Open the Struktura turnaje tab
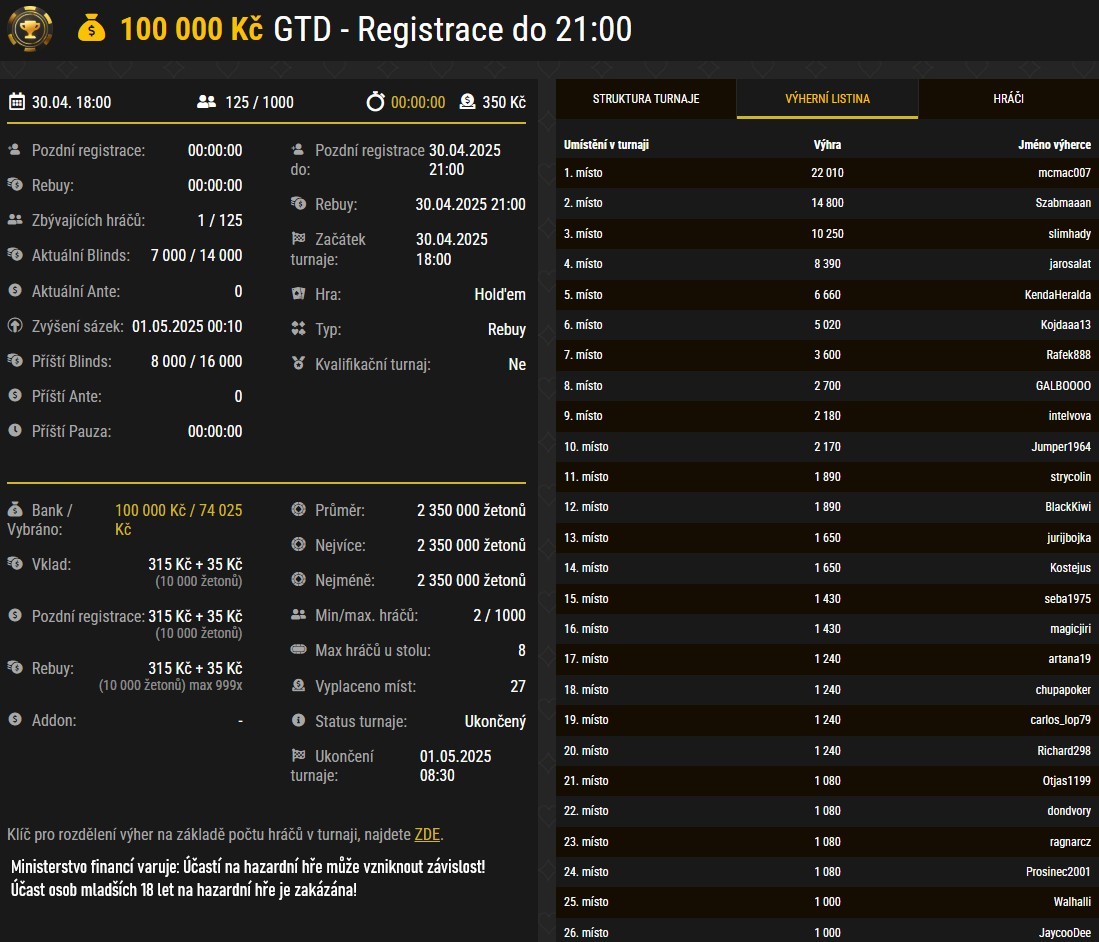 645,99
